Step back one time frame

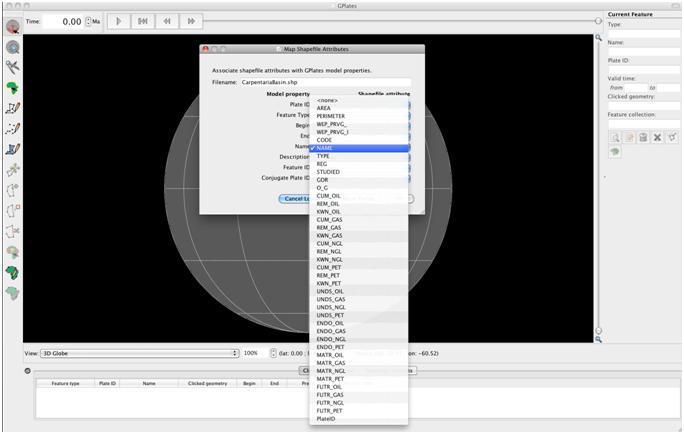pos(167,21)
